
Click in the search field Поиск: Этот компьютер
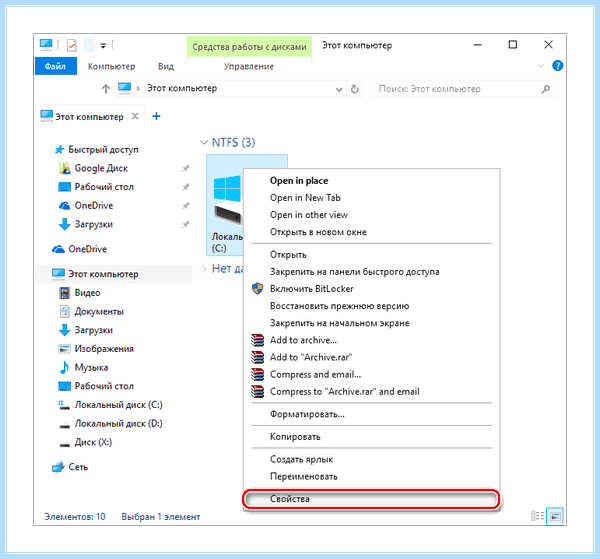(x=464, y=89)
